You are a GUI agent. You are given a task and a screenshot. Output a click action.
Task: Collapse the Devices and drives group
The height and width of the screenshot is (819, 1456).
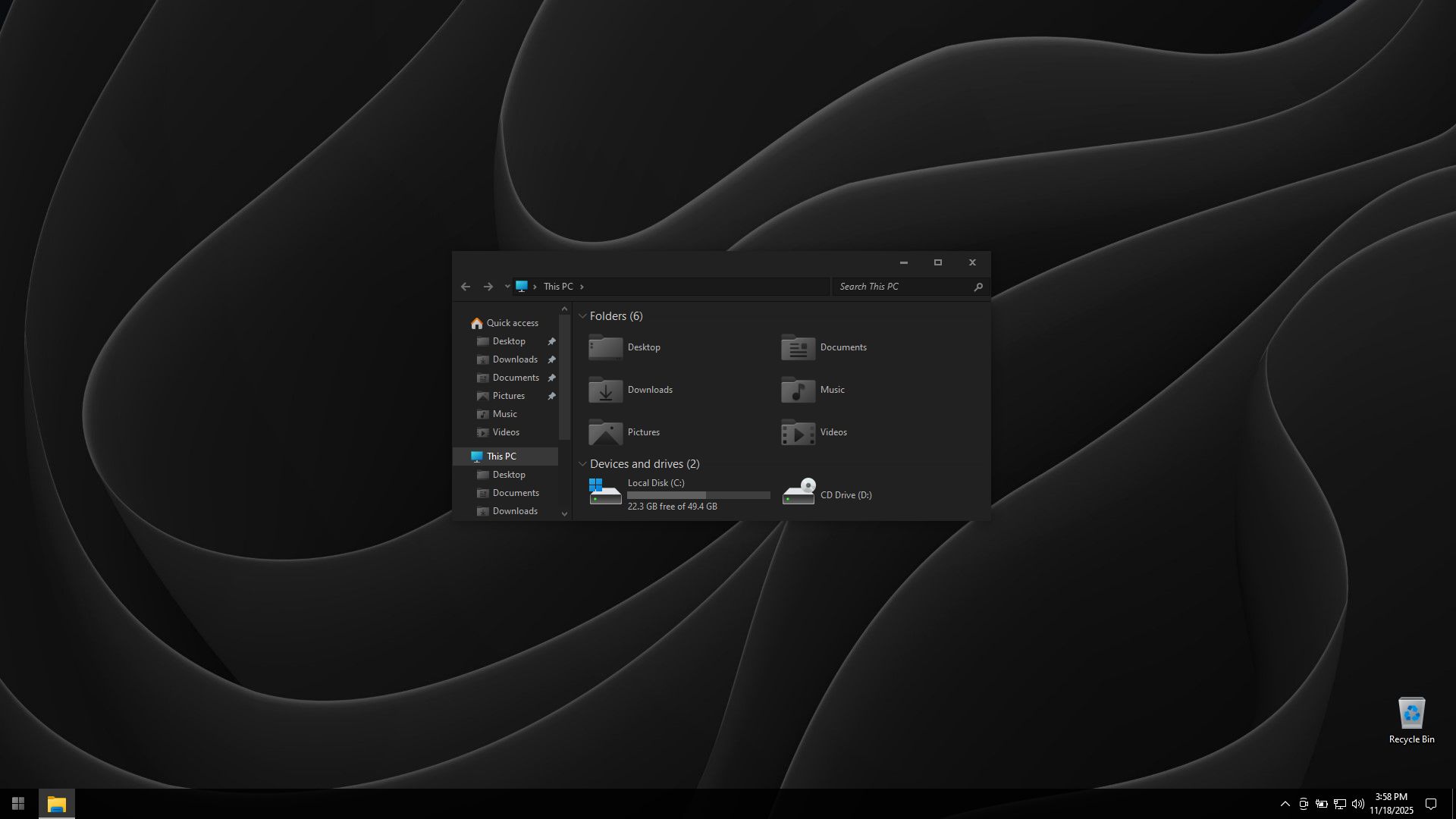point(582,464)
